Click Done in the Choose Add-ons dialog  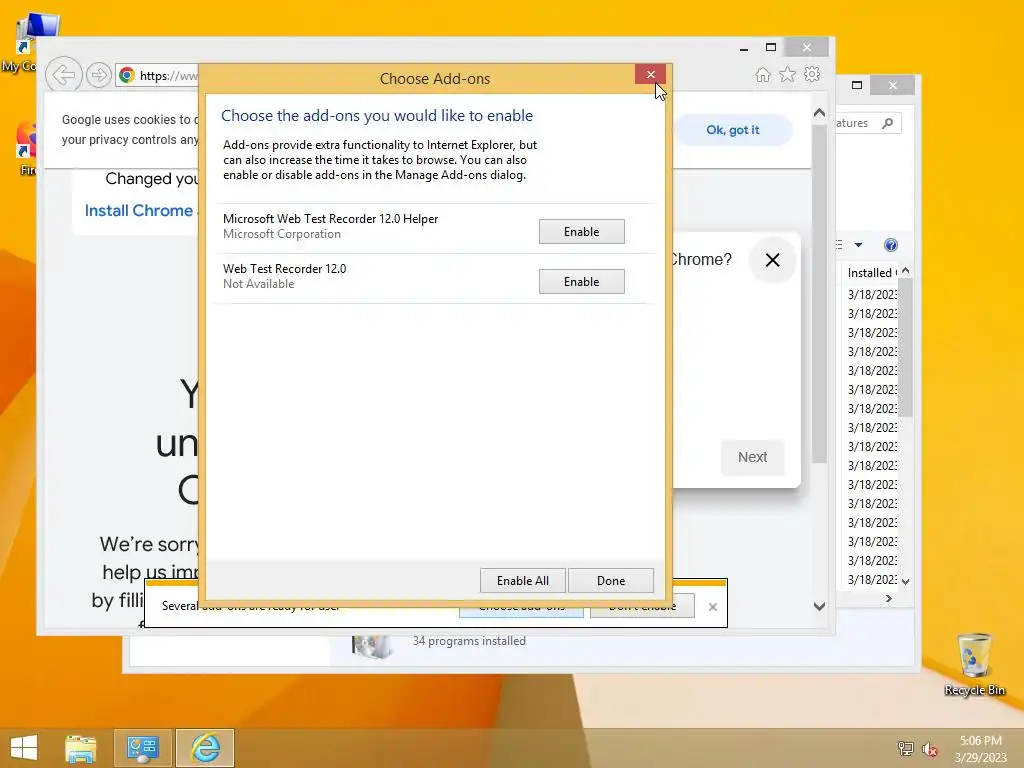(x=611, y=581)
